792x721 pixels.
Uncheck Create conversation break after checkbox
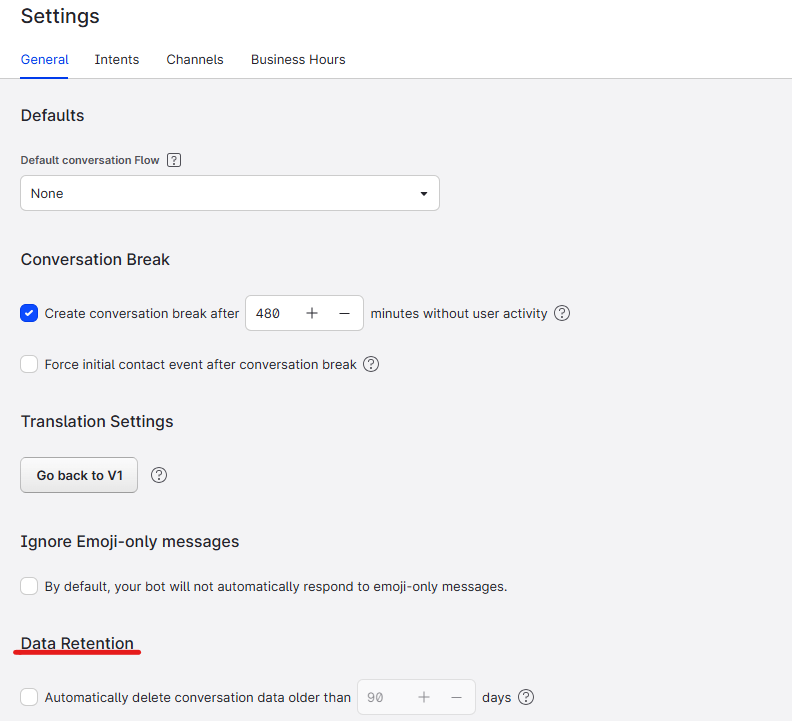tap(29, 313)
